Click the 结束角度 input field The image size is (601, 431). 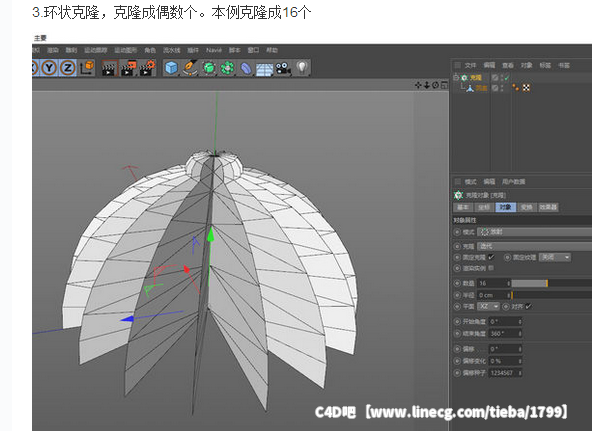(500, 333)
